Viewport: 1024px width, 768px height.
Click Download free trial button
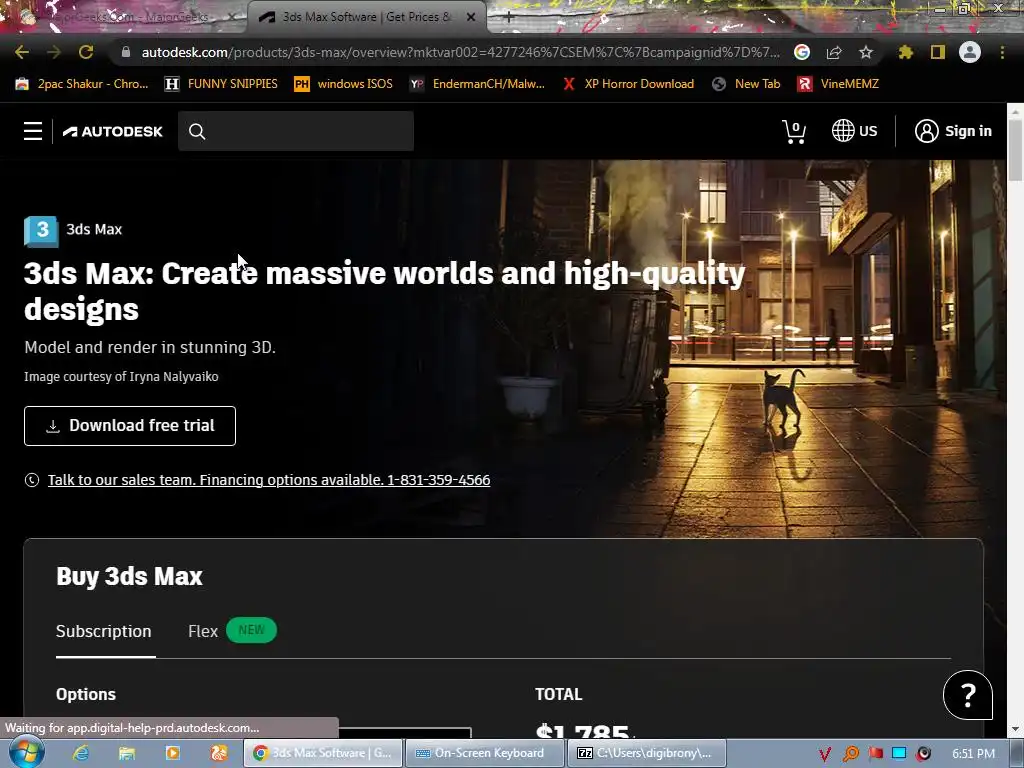tap(130, 426)
